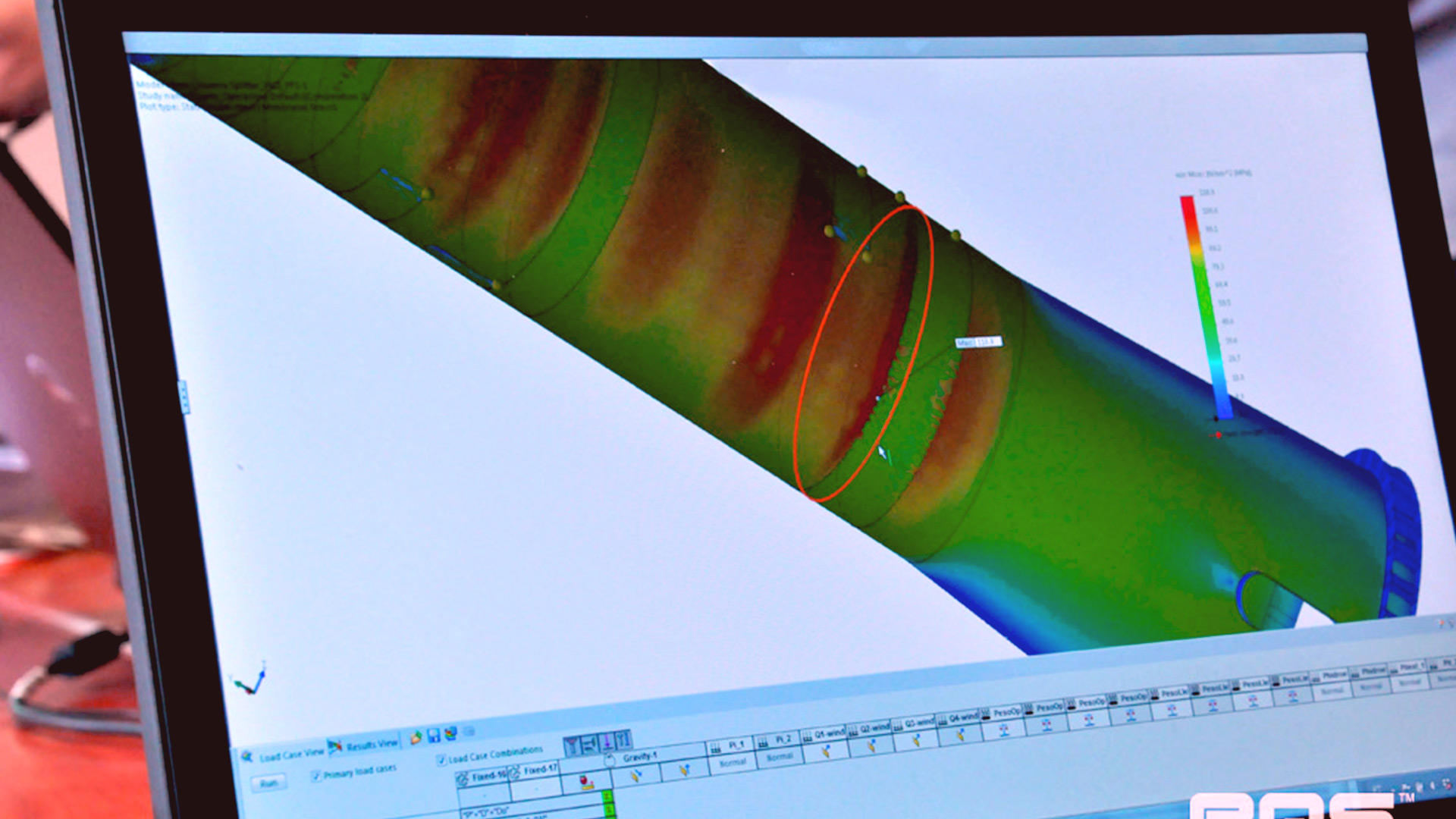
Task: Click the downward force arrow icon
Action: click(607, 742)
